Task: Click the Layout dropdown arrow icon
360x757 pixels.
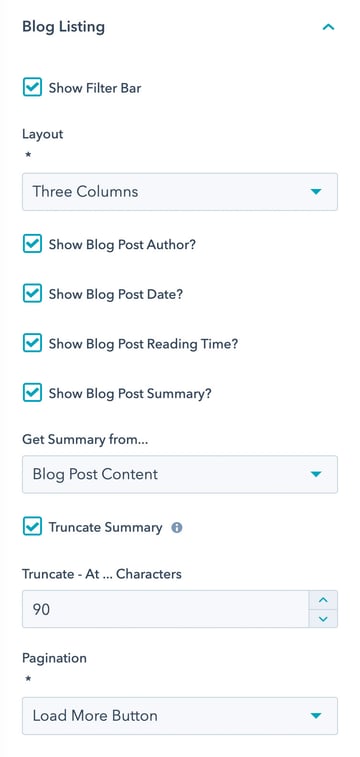Action: click(316, 192)
